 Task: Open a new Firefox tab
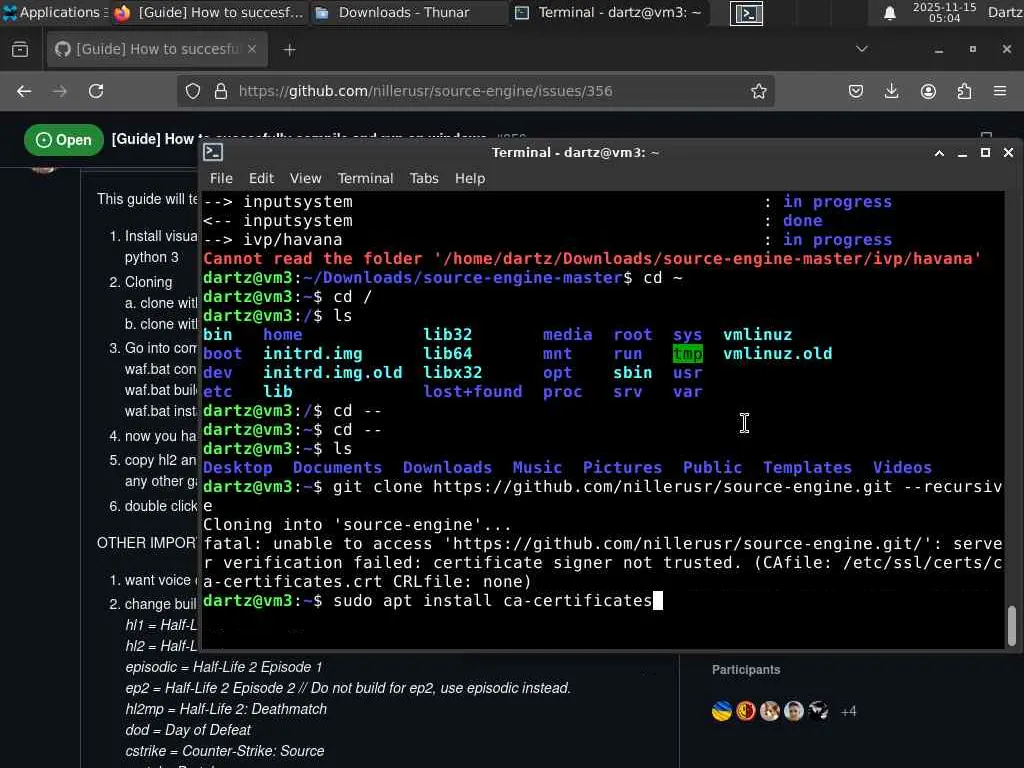click(289, 50)
